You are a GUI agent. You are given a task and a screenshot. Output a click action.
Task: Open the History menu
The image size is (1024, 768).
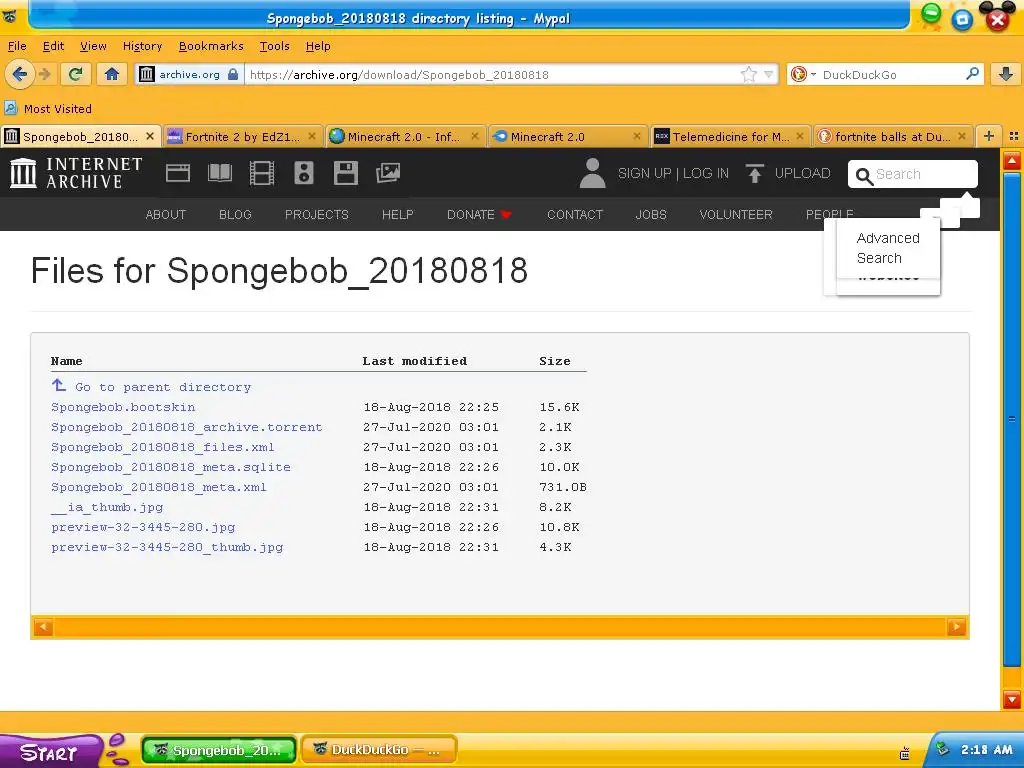click(142, 46)
